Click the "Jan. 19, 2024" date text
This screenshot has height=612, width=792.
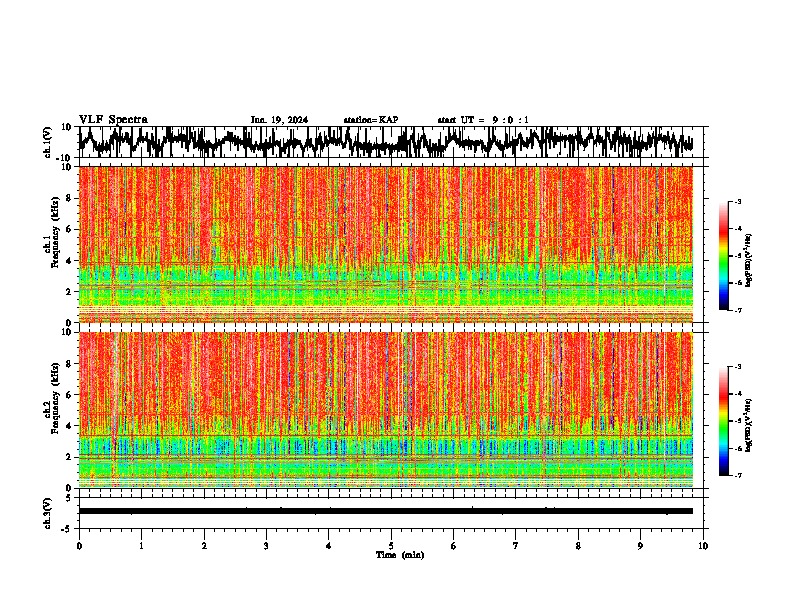(x=279, y=120)
